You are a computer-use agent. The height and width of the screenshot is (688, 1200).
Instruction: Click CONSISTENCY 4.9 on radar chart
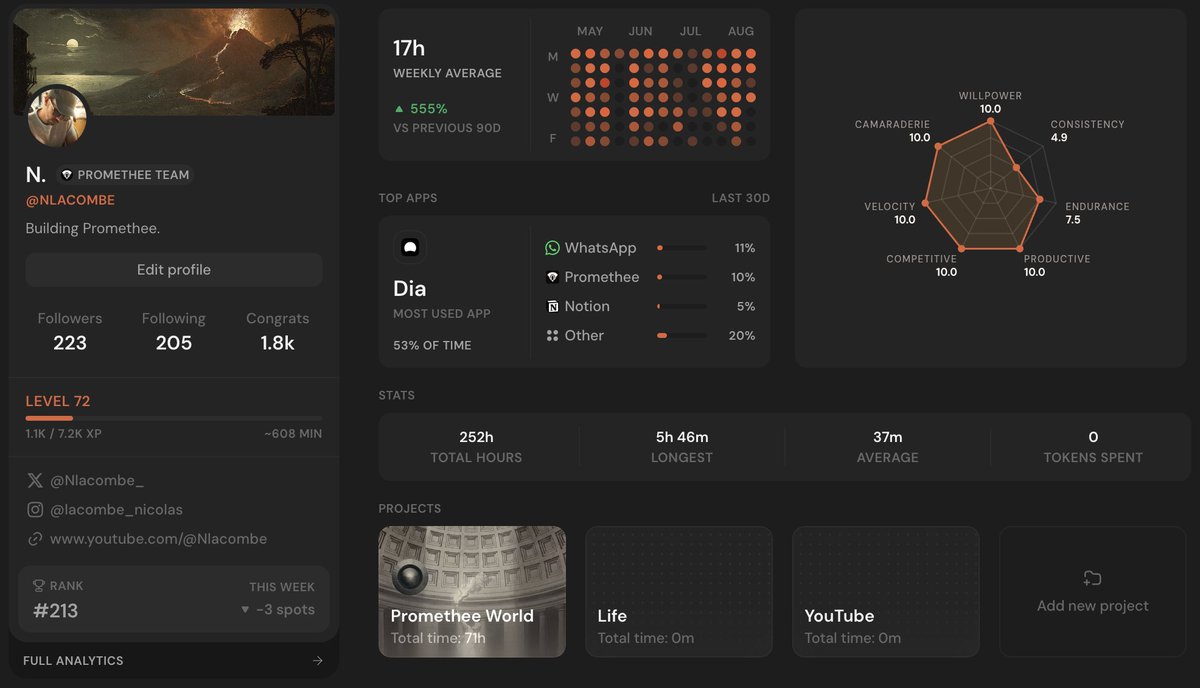(1087, 131)
